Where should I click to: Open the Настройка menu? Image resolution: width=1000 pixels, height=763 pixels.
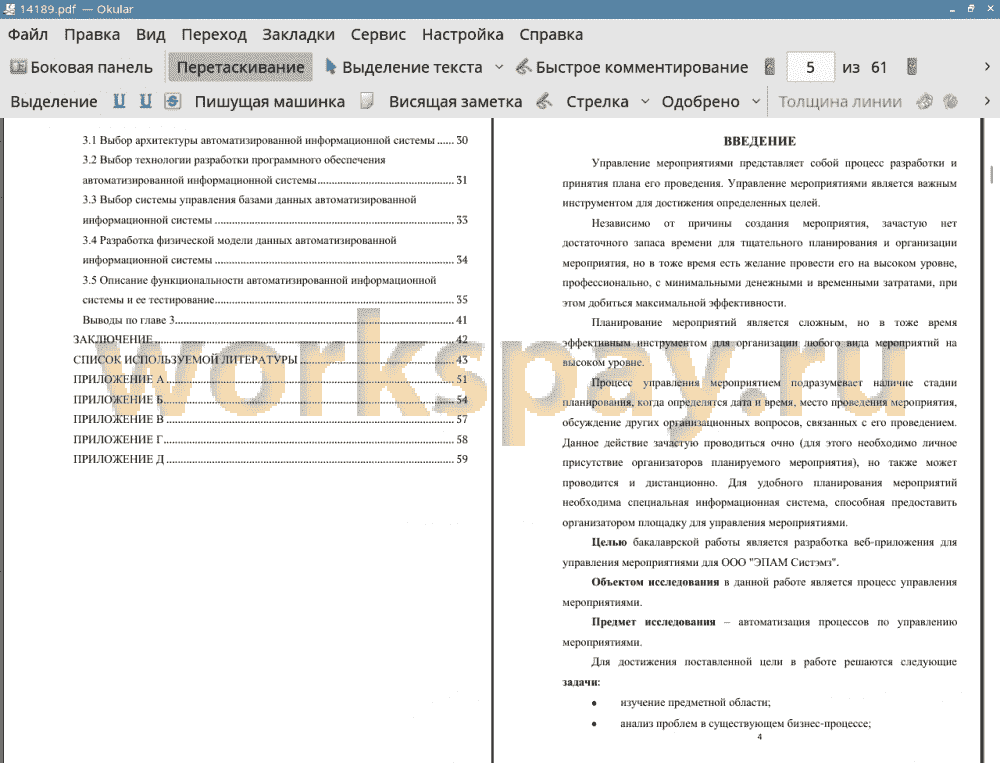point(462,34)
